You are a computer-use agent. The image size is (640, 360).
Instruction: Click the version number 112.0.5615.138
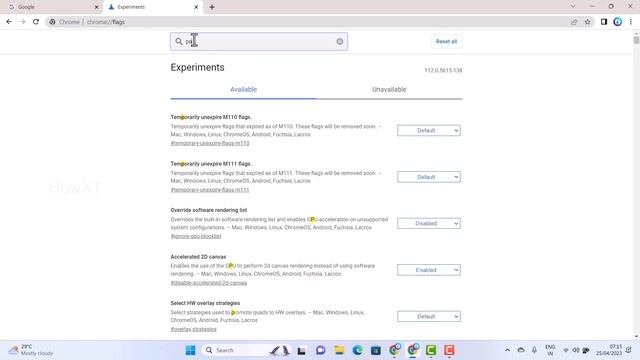click(x=443, y=70)
